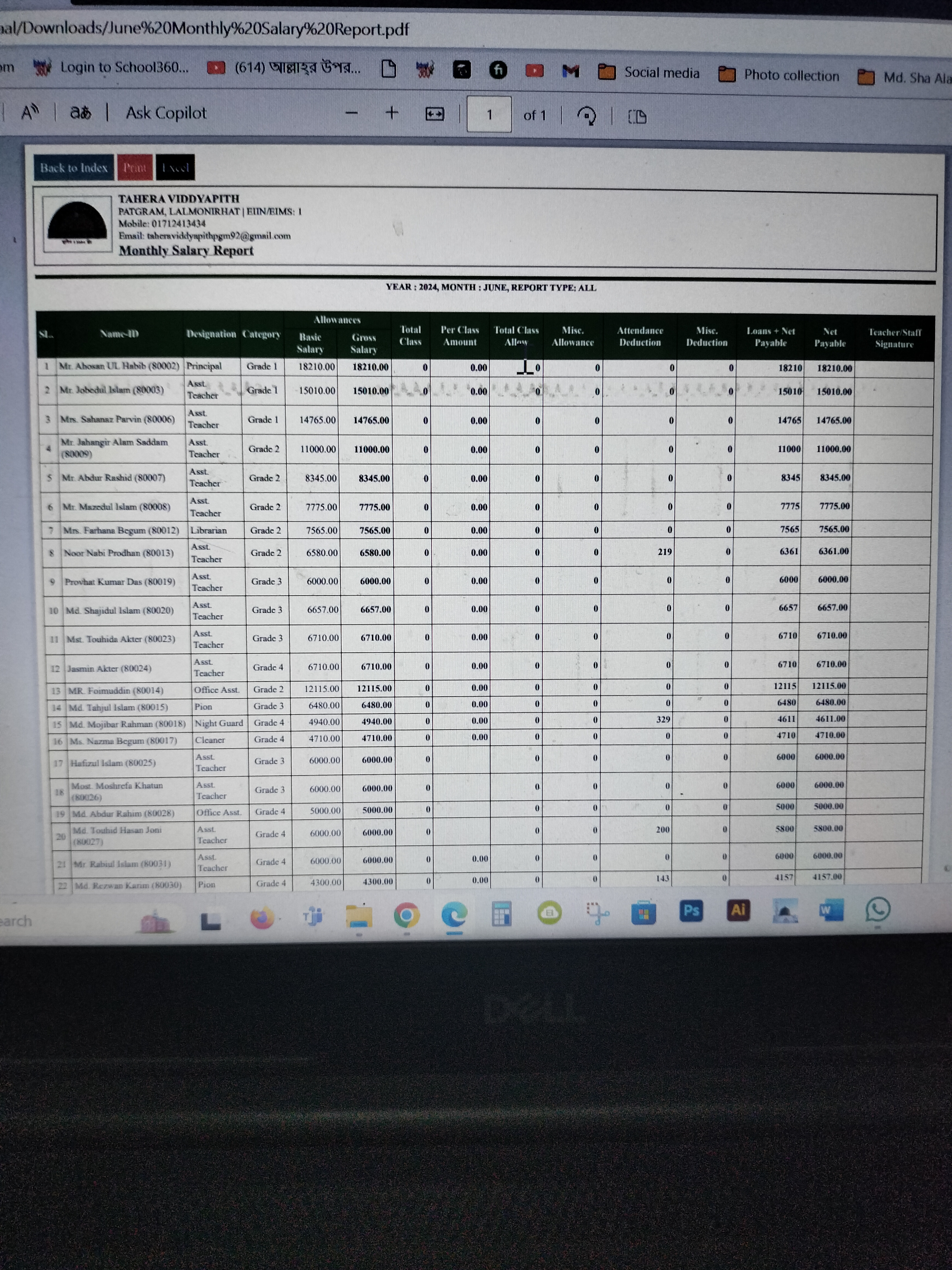Click the zoom out minus icon

[x=352, y=113]
